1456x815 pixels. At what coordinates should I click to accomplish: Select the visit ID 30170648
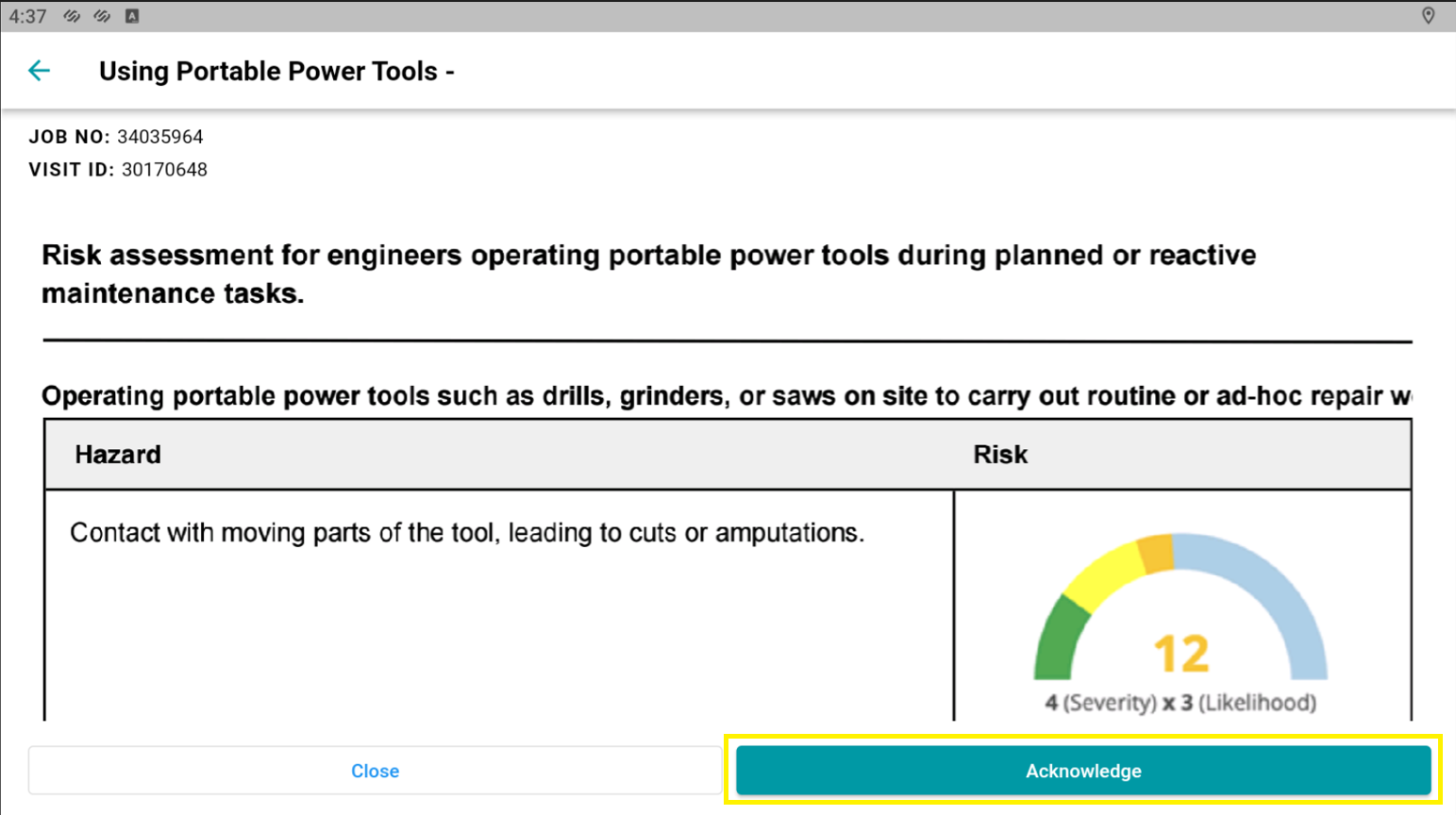click(x=164, y=170)
